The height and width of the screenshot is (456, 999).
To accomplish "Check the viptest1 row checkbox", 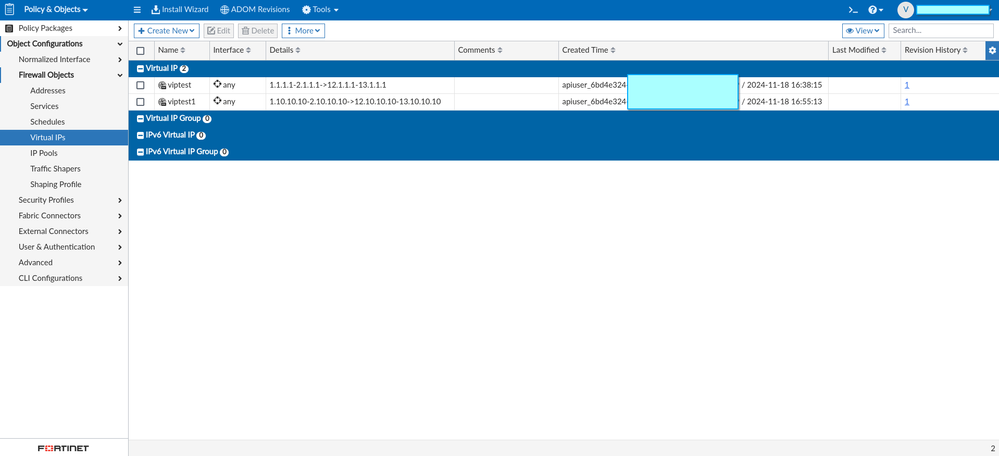I will [x=141, y=102].
